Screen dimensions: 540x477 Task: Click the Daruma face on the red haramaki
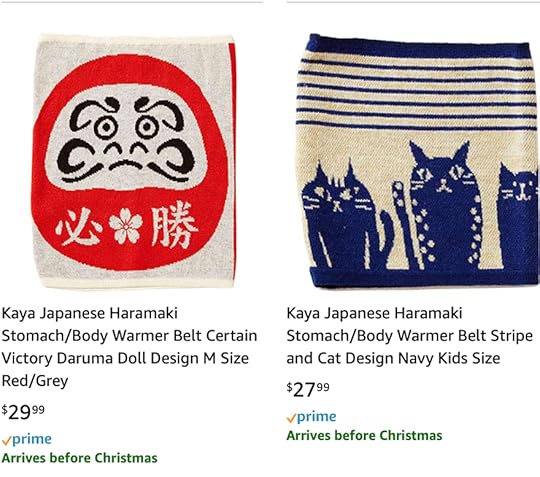126,138
